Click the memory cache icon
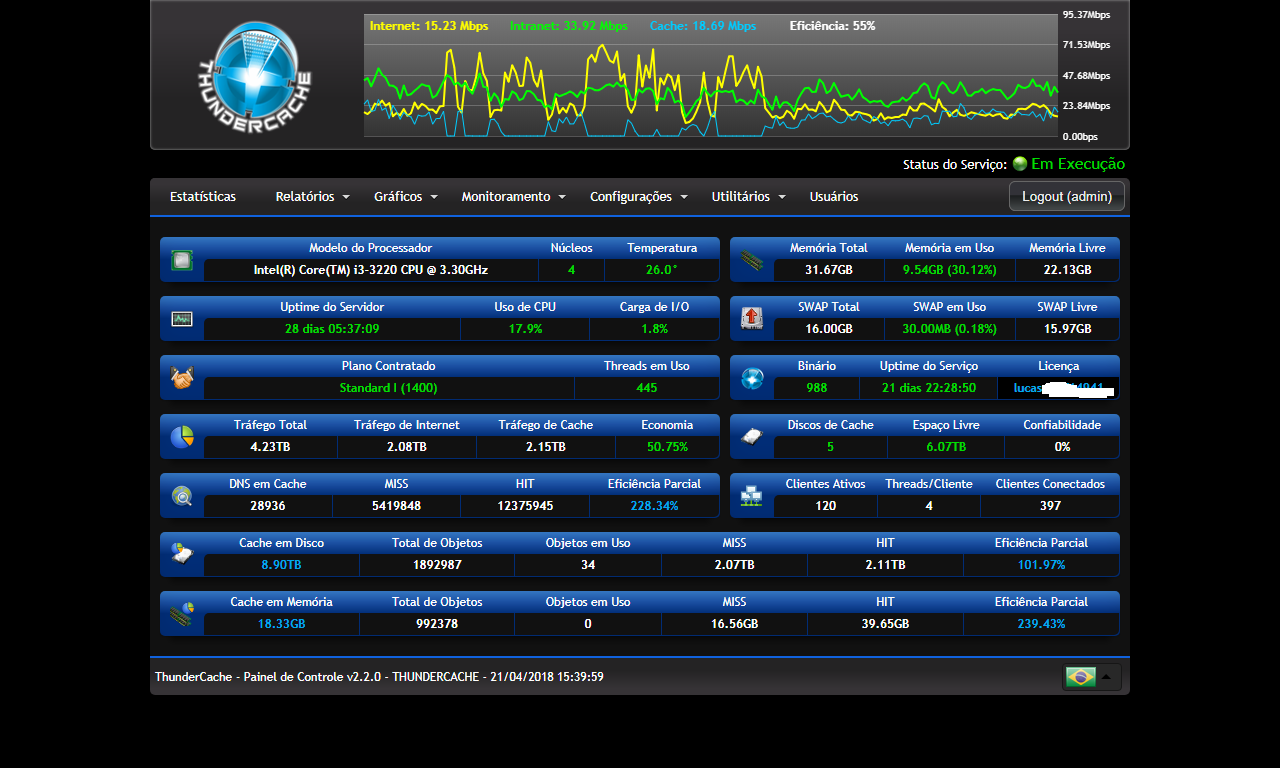 pos(182,614)
